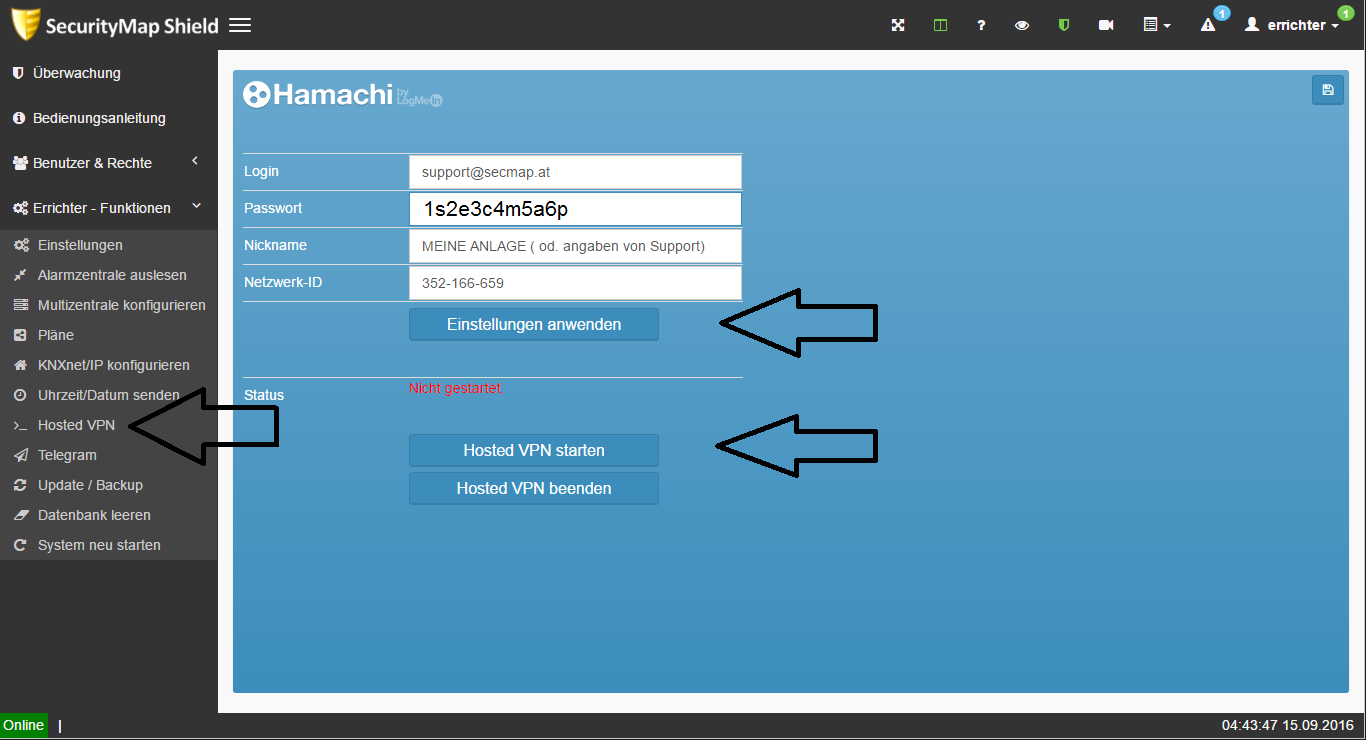This screenshot has width=1369, height=743.
Task: Click the Einstellungen gears icon
Action: [x=21, y=245]
